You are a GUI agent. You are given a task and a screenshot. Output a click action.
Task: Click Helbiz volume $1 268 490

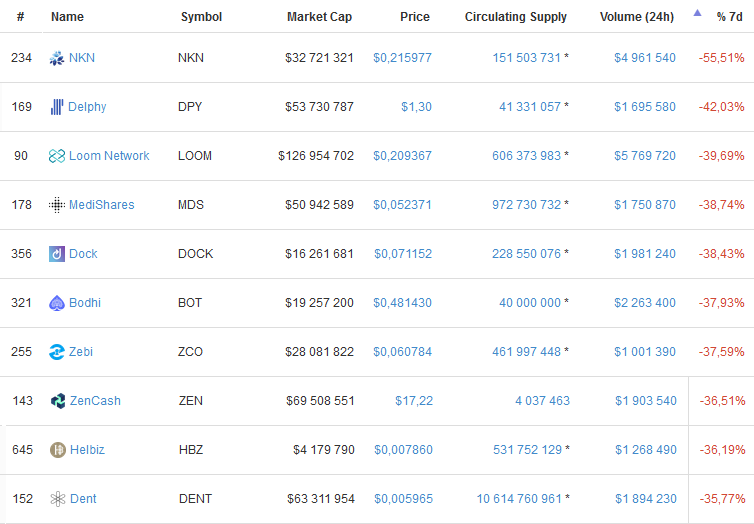(646, 450)
